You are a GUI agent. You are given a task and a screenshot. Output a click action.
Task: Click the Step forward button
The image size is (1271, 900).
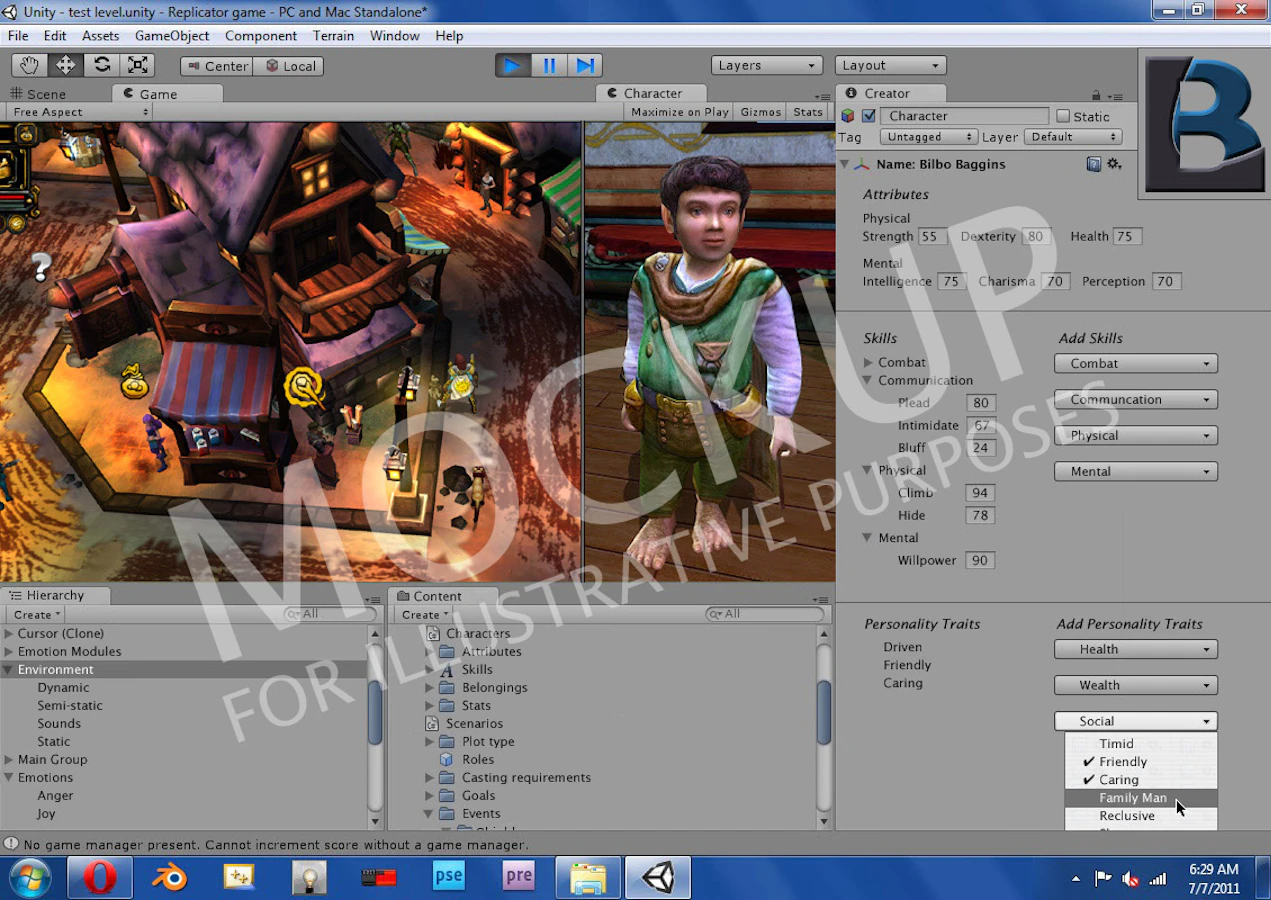(585, 65)
